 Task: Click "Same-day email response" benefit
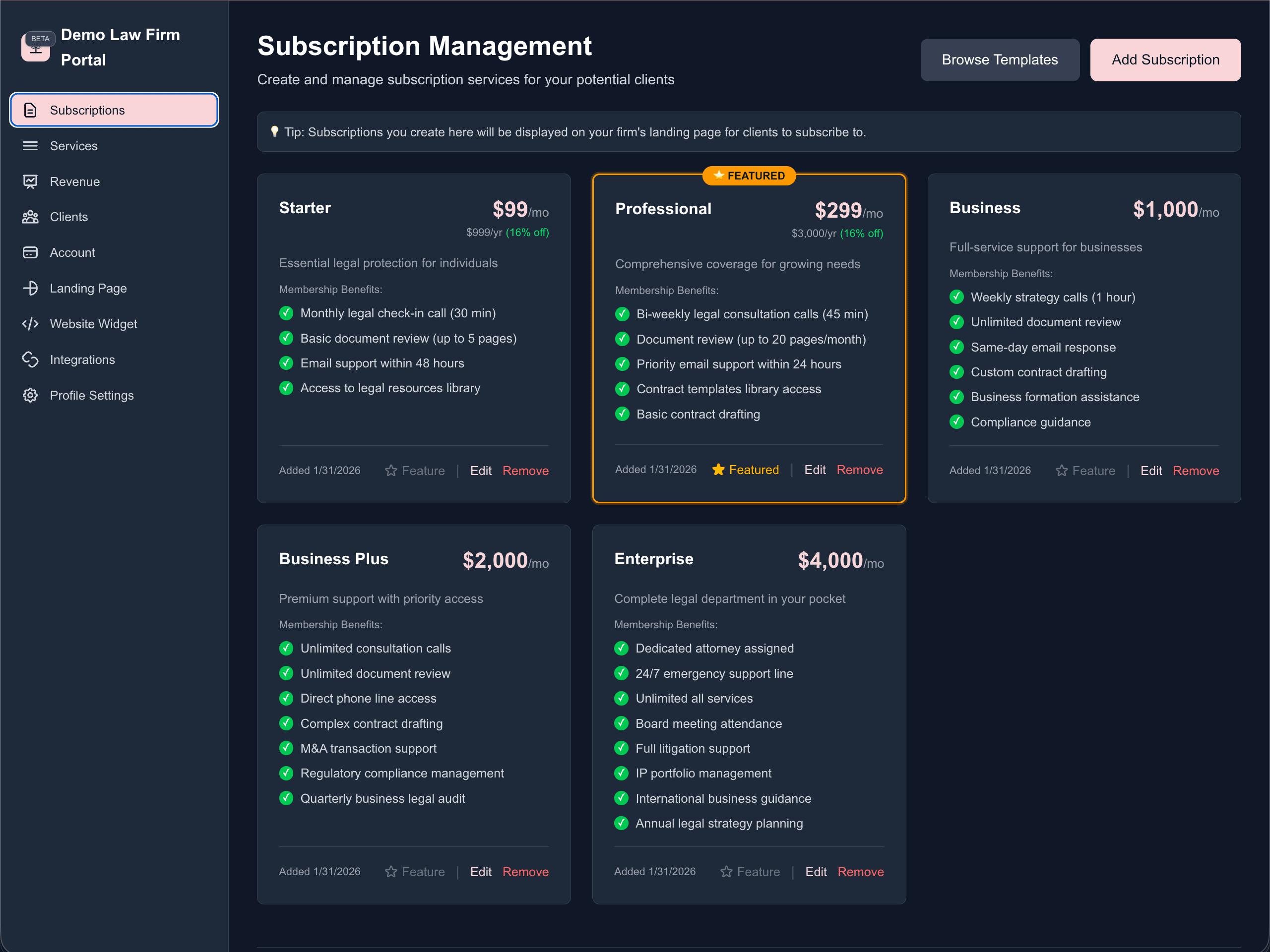(1043, 347)
